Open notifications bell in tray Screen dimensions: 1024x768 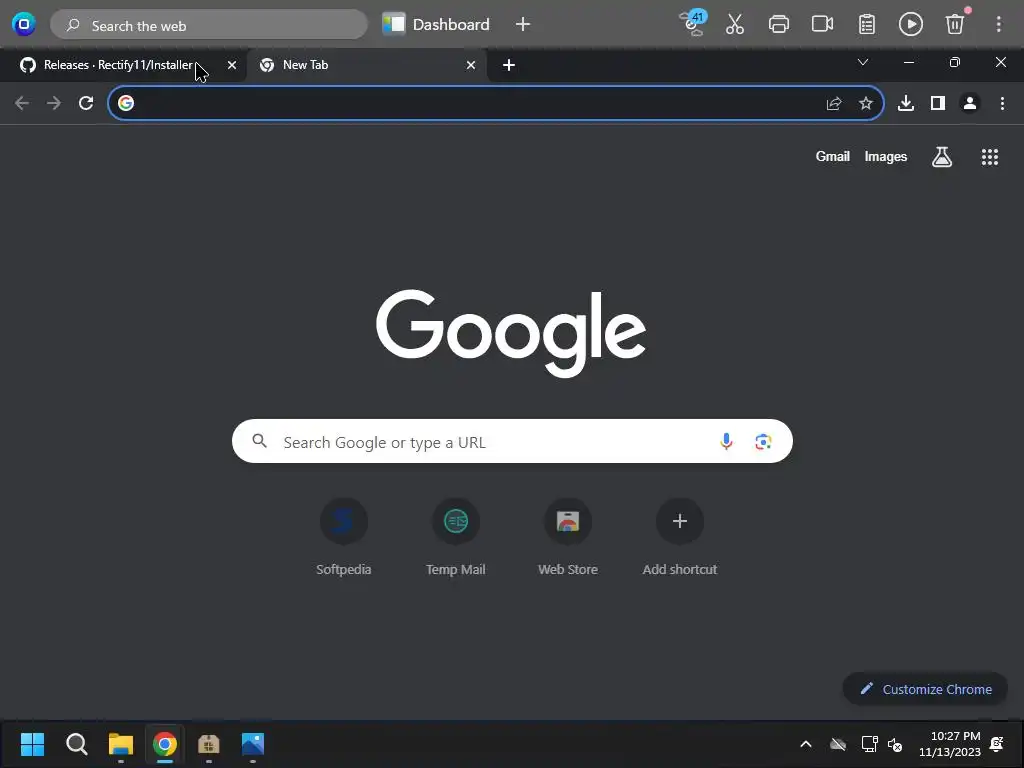997,744
